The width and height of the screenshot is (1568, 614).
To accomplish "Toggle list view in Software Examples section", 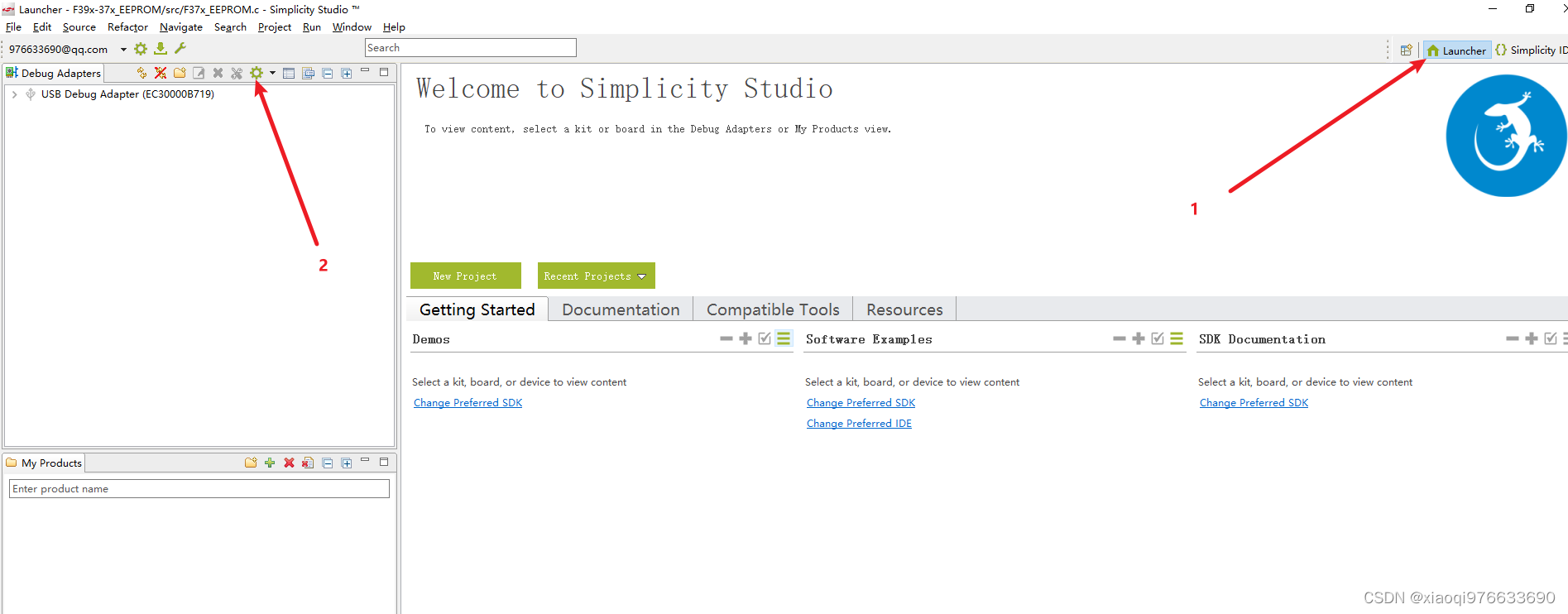I will tap(1177, 338).
